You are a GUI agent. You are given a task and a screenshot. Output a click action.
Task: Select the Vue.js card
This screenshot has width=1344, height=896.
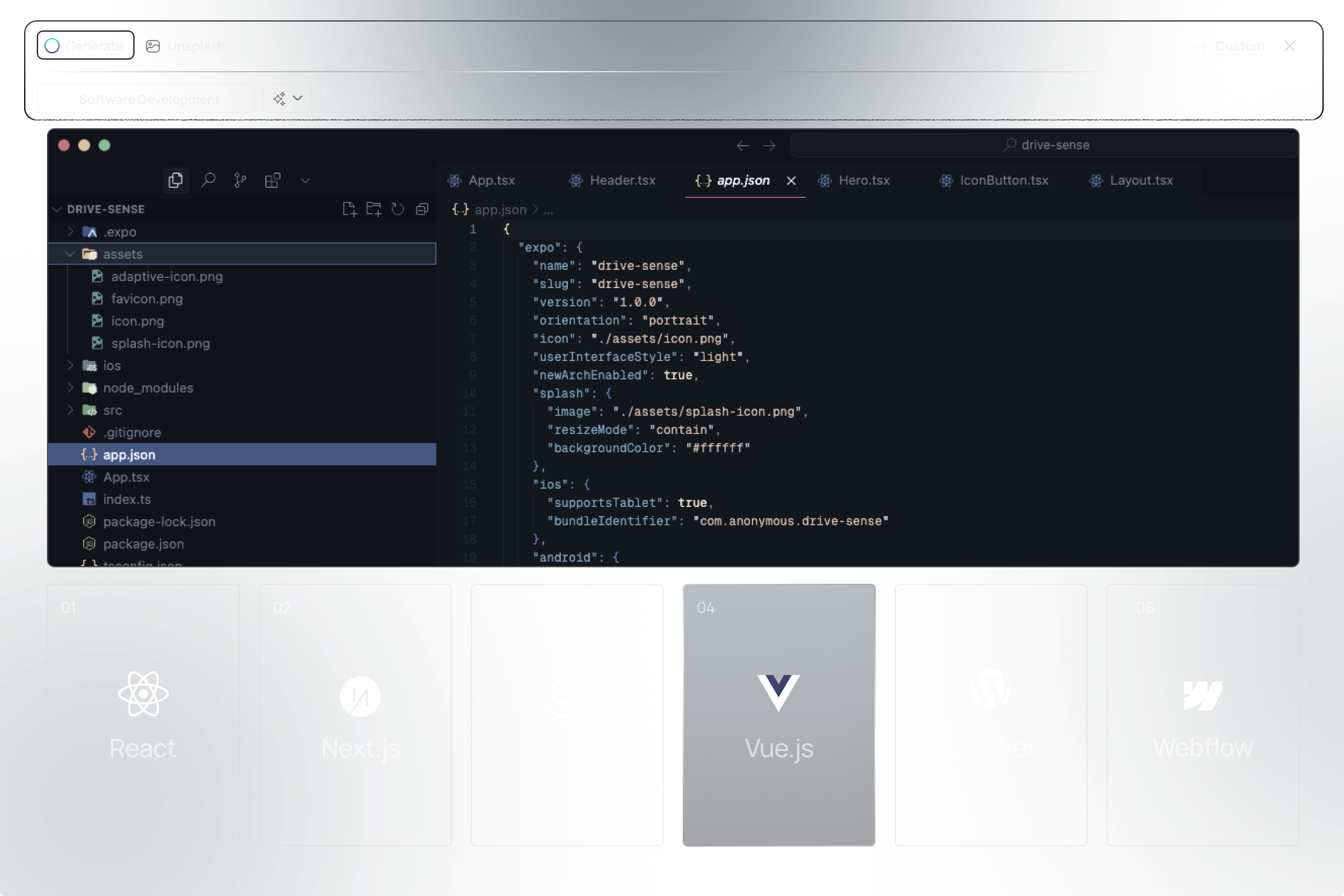779,715
